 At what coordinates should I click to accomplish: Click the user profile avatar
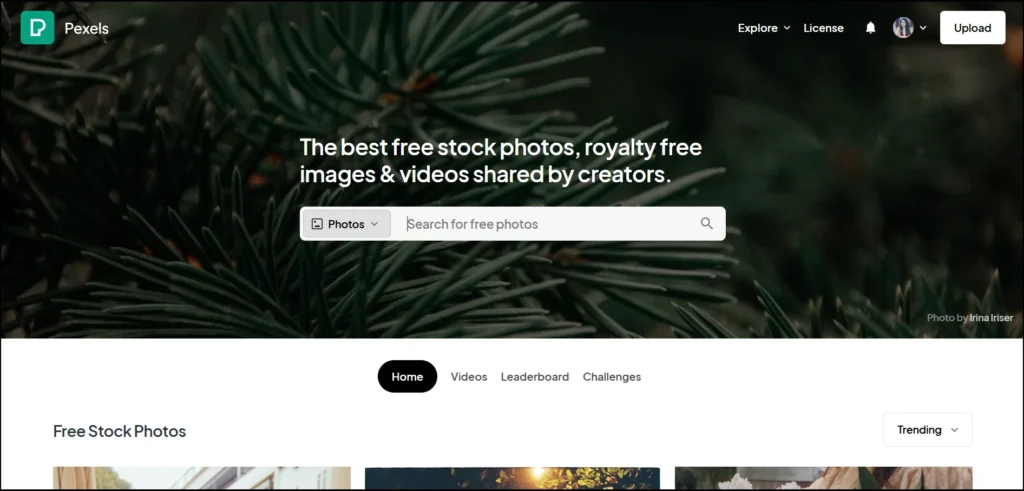click(x=903, y=27)
